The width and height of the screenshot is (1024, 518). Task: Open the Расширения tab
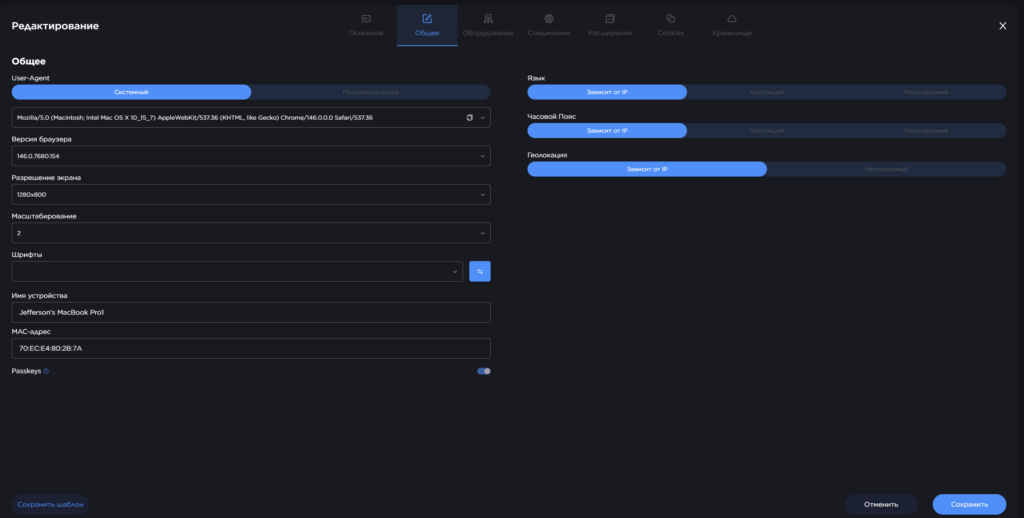(610, 25)
